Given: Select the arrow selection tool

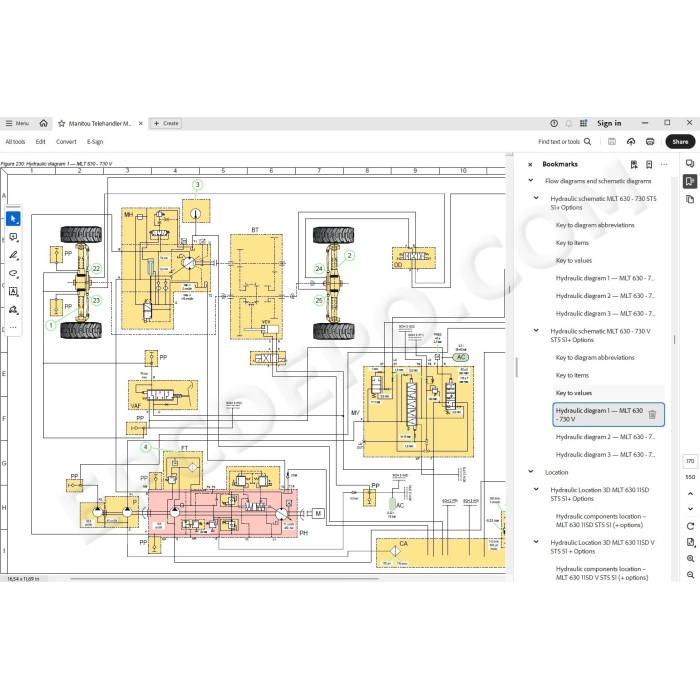Looking at the screenshot, I should click(13, 219).
